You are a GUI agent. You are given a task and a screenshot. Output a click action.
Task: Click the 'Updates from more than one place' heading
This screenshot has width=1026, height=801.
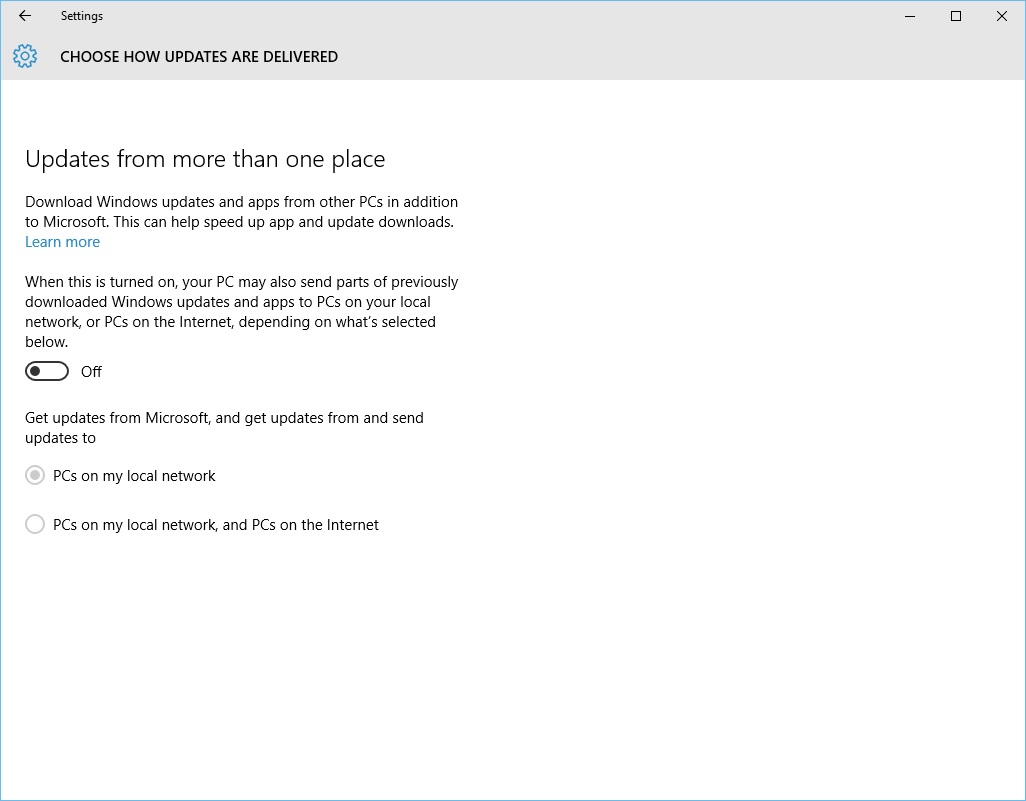205,159
